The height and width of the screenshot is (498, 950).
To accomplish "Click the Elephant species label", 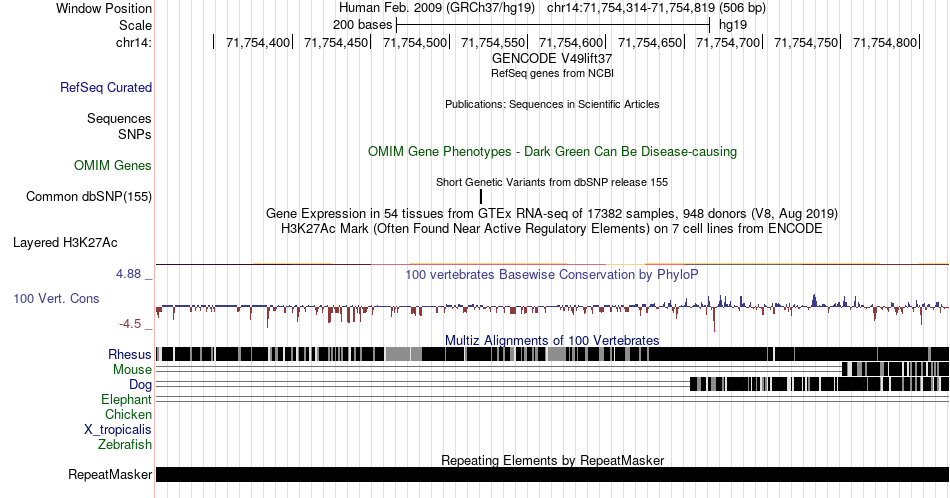I will coord(126,399).
